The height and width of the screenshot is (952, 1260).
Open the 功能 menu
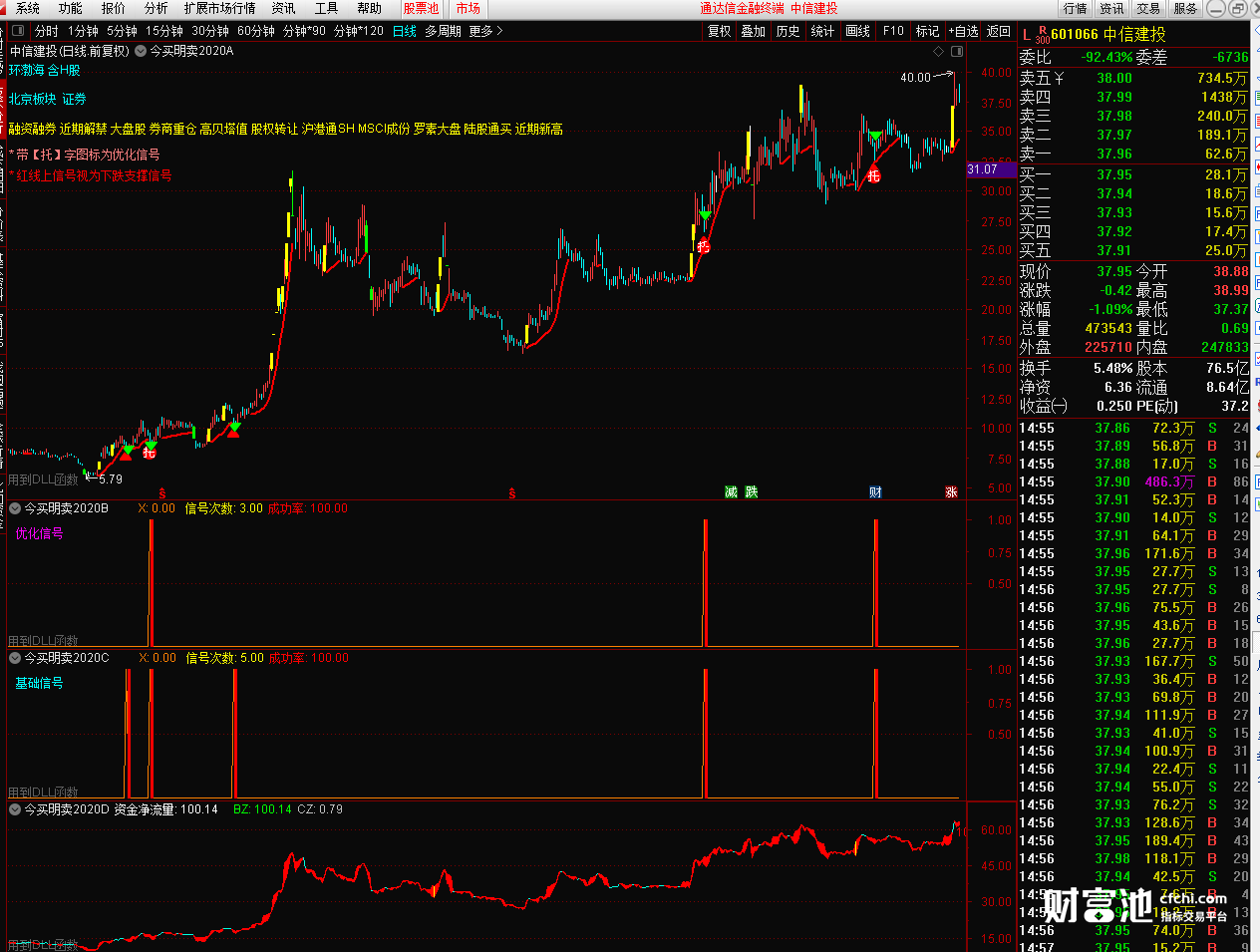[71, 8]
